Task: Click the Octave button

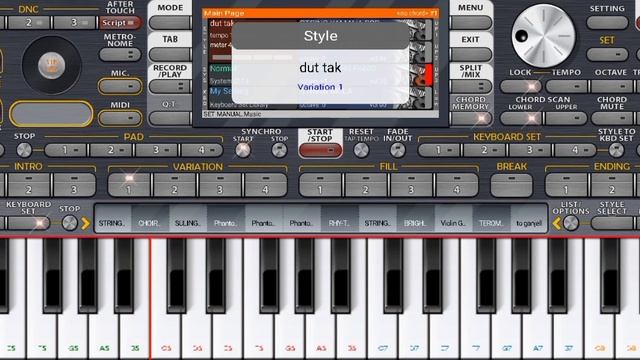Action: click(611, 86)
